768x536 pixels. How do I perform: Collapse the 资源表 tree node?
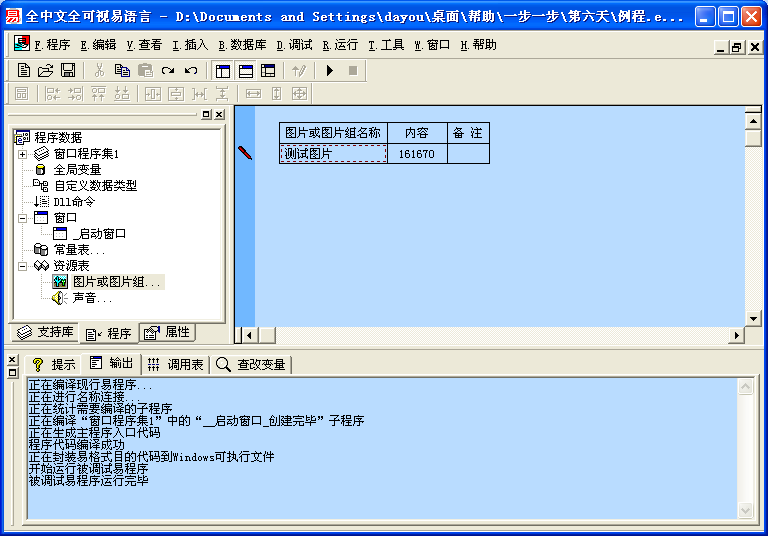[x=22, y=267]
